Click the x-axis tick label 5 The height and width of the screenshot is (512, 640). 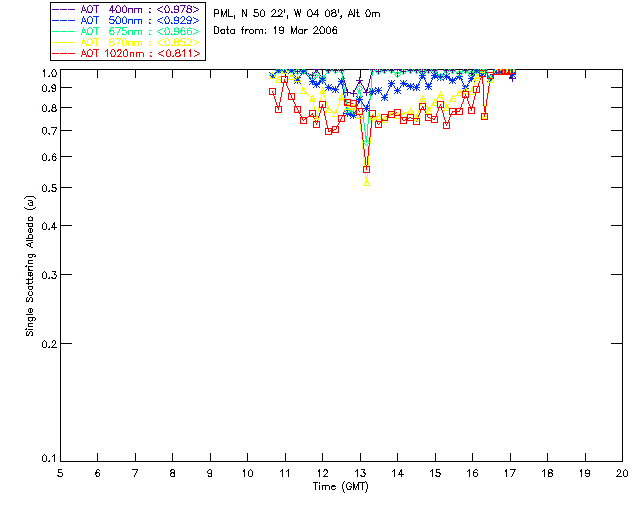point(60,473)
